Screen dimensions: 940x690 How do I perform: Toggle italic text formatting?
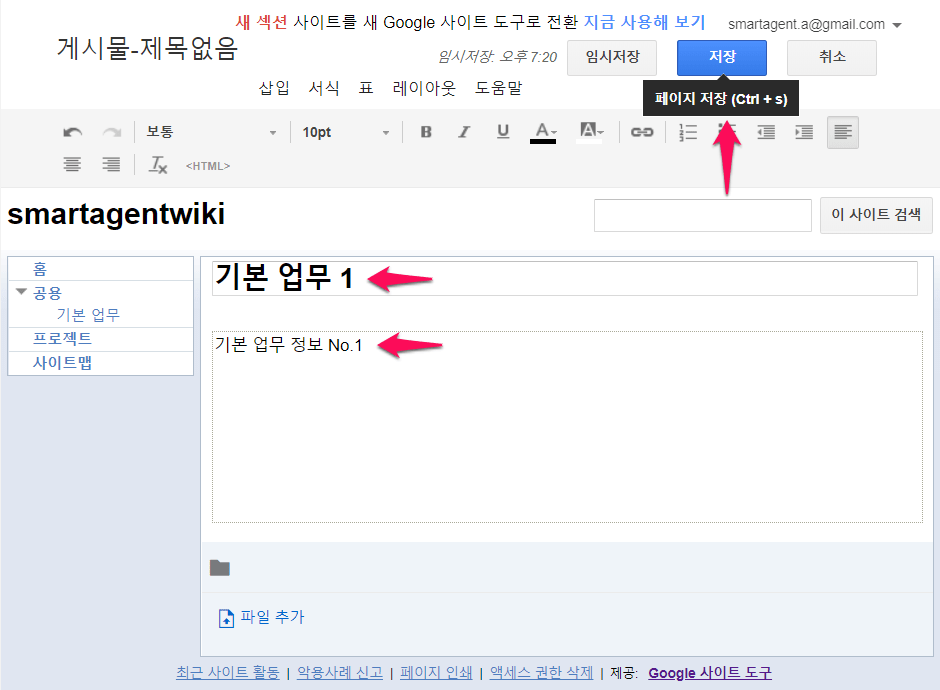464,132
